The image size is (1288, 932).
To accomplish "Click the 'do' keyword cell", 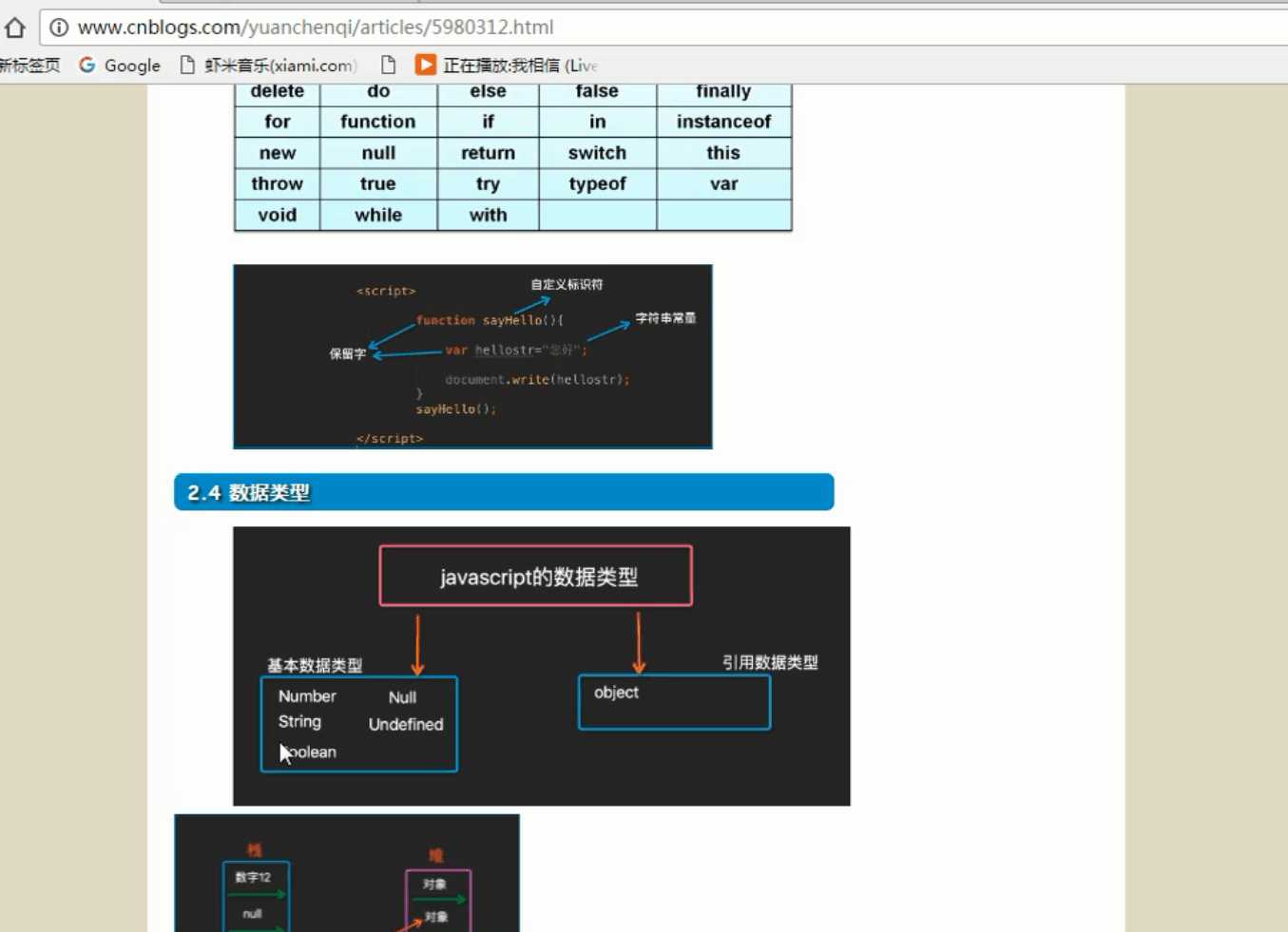I will [378, 94].
